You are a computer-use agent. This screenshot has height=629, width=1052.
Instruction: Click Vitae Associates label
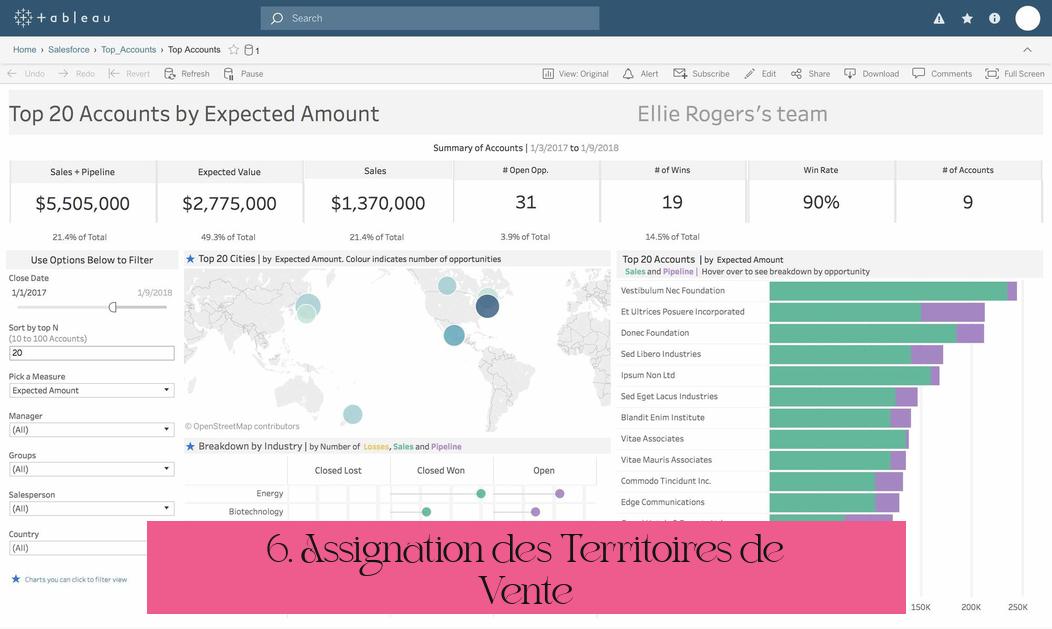(652, 439)
